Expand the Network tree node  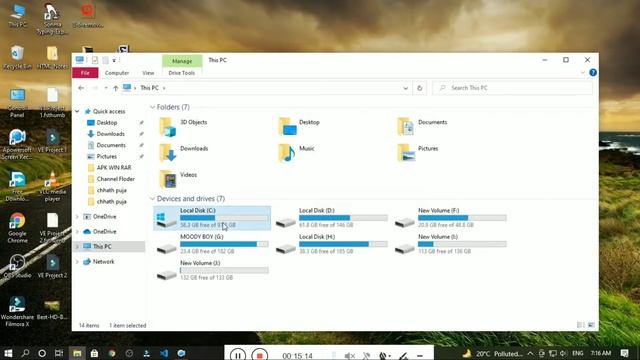[77, 262]
